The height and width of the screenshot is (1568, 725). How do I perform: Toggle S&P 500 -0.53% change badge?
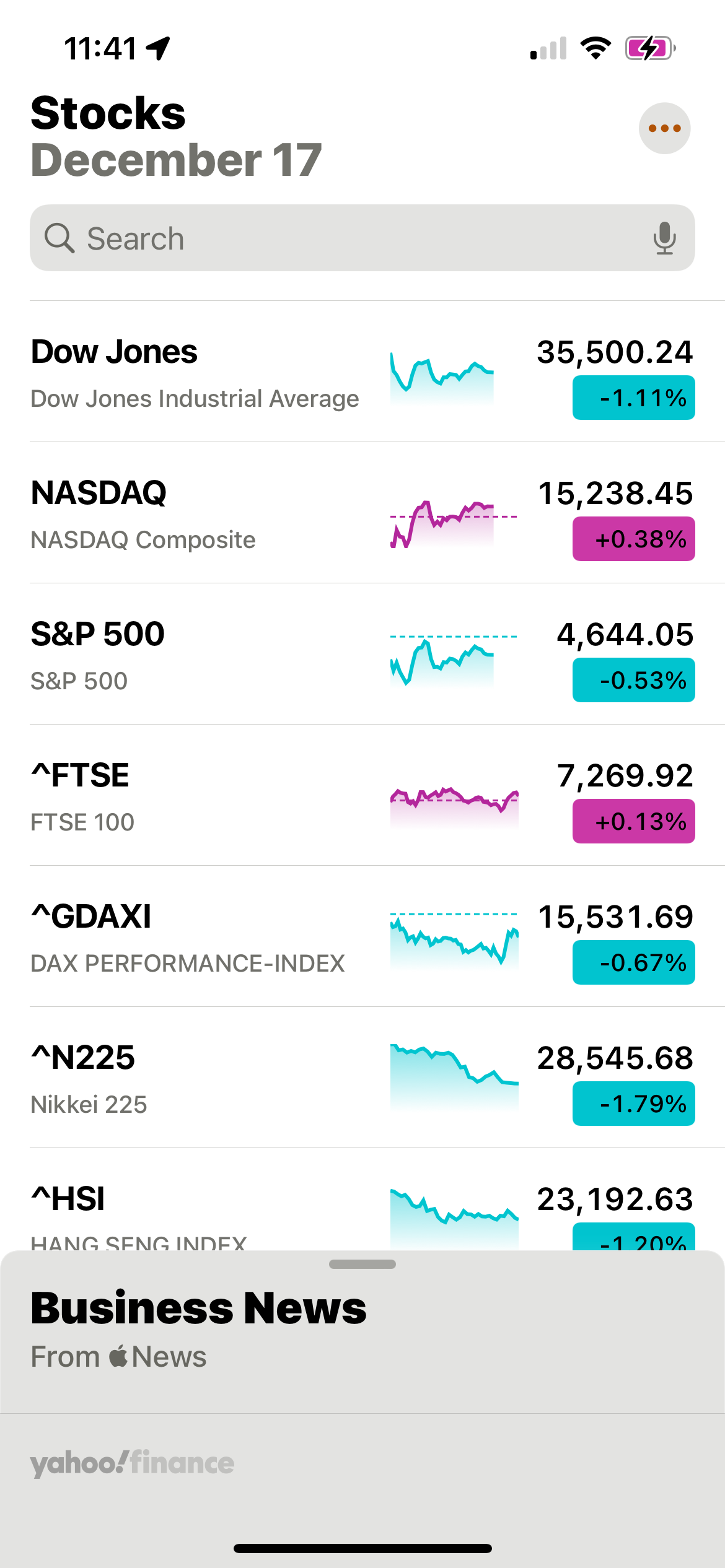point(633,680)
